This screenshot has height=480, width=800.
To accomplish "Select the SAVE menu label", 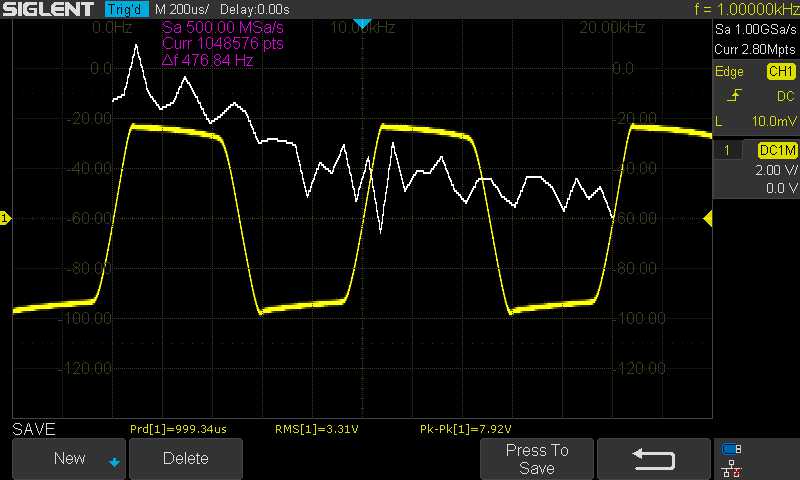I will click(x=33, y=429).
